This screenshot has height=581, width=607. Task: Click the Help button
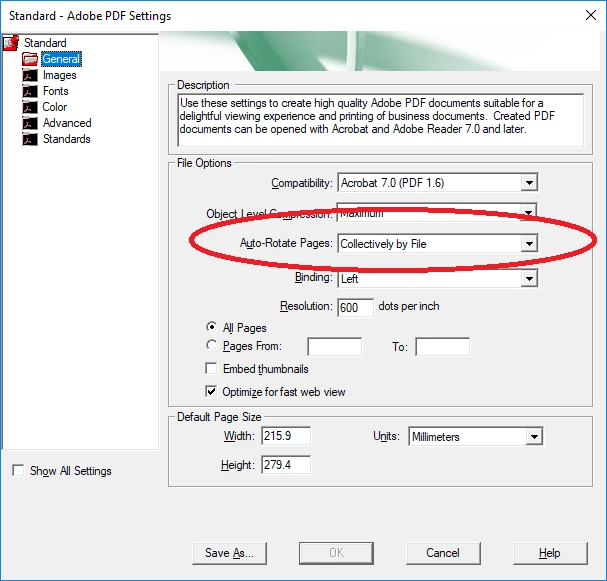(550, 553)
